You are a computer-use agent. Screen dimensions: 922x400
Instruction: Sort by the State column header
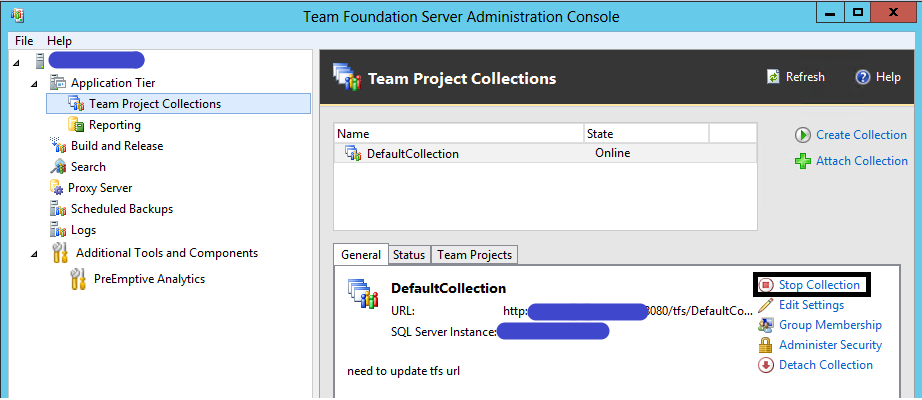tap(646, 134)
